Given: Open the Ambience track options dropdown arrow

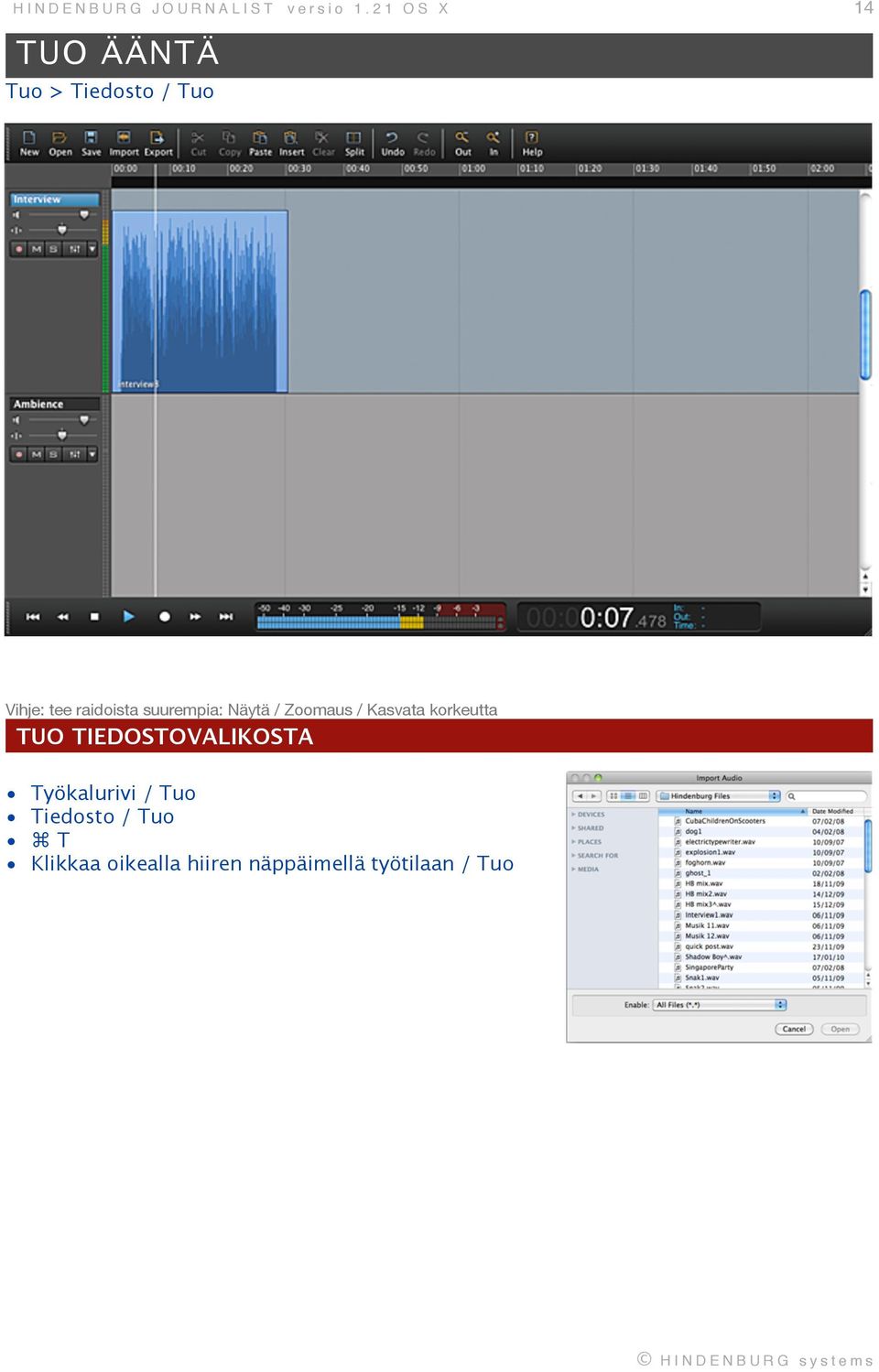Looking at the screenshot, I should coord(92,454).
